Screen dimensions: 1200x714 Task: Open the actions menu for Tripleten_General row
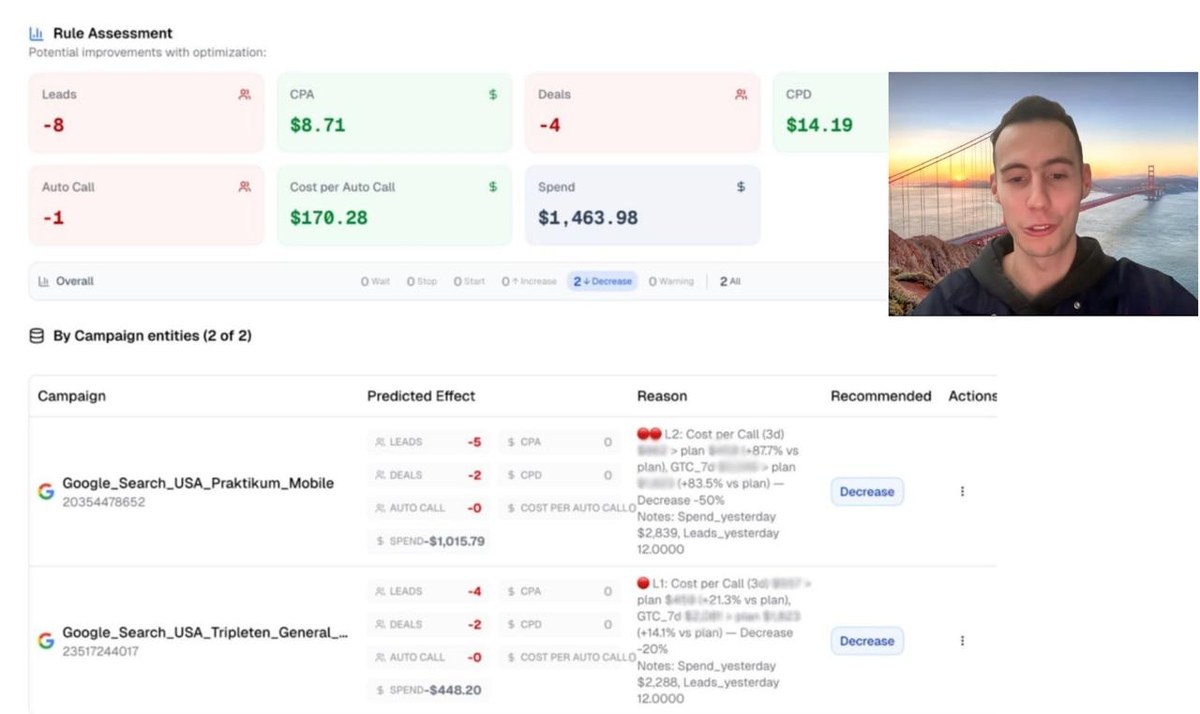[962, 641]
